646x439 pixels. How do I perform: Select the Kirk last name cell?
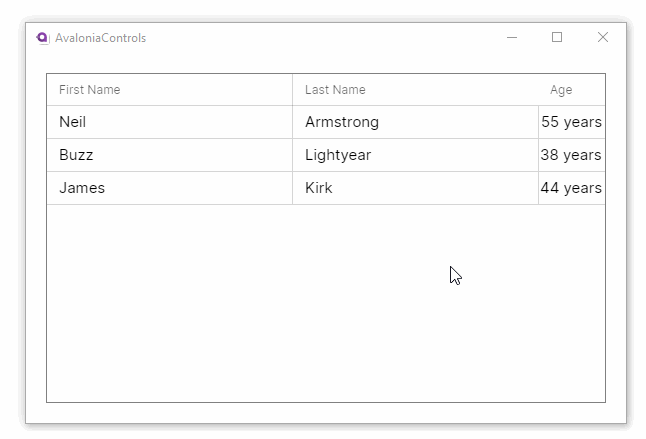[x=319, y=188]
